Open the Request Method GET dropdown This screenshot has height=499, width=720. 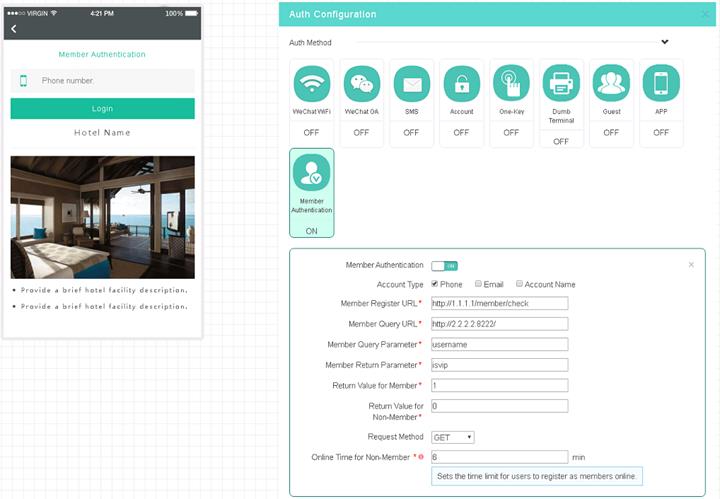453,437
